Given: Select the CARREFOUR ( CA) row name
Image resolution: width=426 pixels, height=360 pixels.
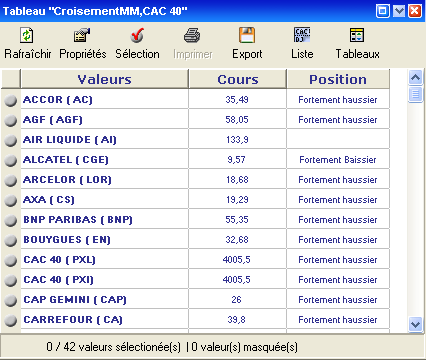Looking at the screenshot, I should tap(73, 320).
